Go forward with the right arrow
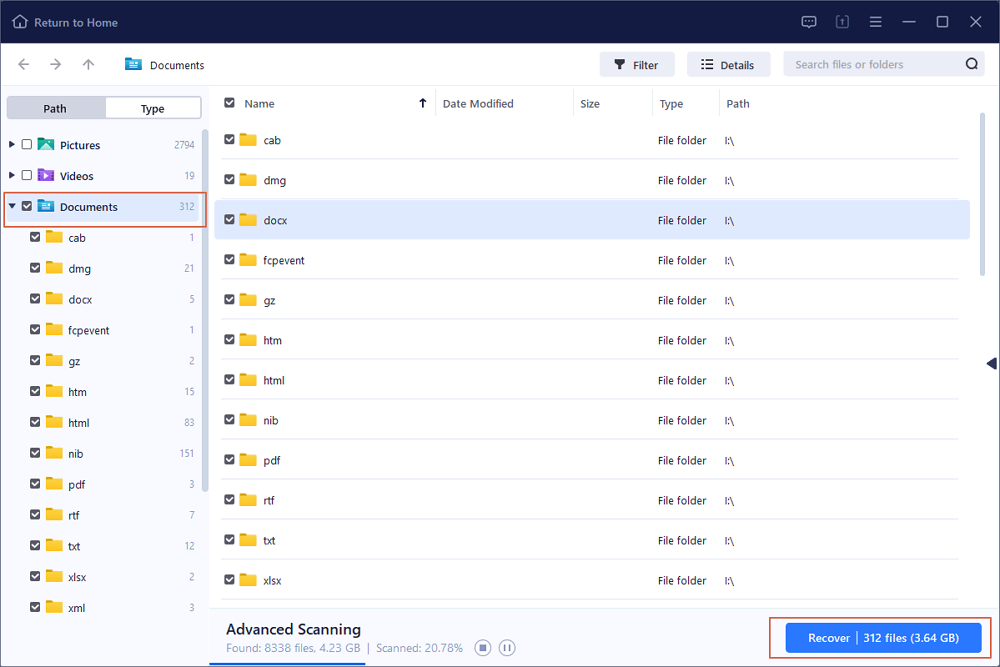Viewport: 1000px width, 667px height. pos(55,64)
